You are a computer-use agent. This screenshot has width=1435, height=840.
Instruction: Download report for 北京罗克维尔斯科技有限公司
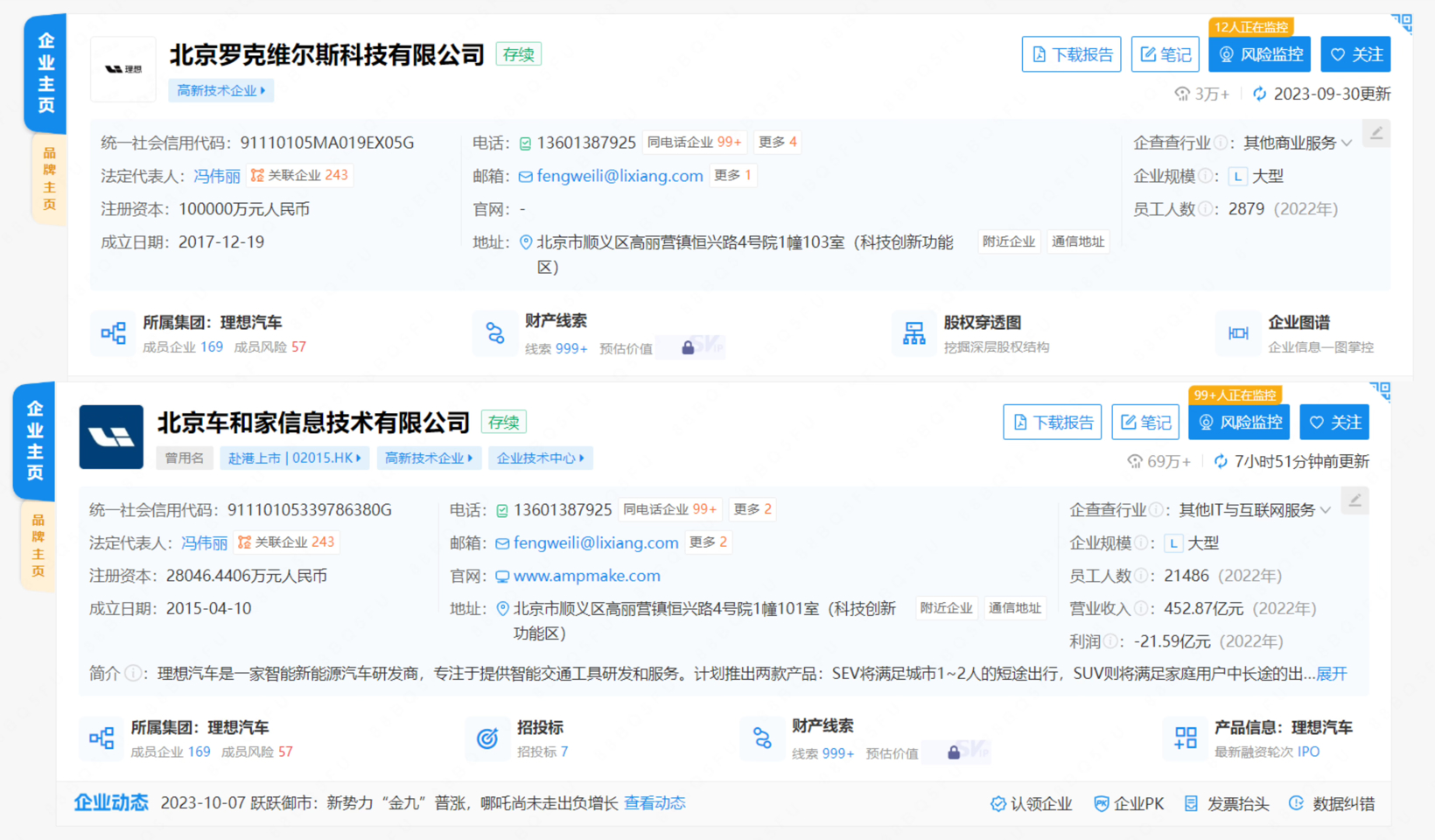[1072, 54]
